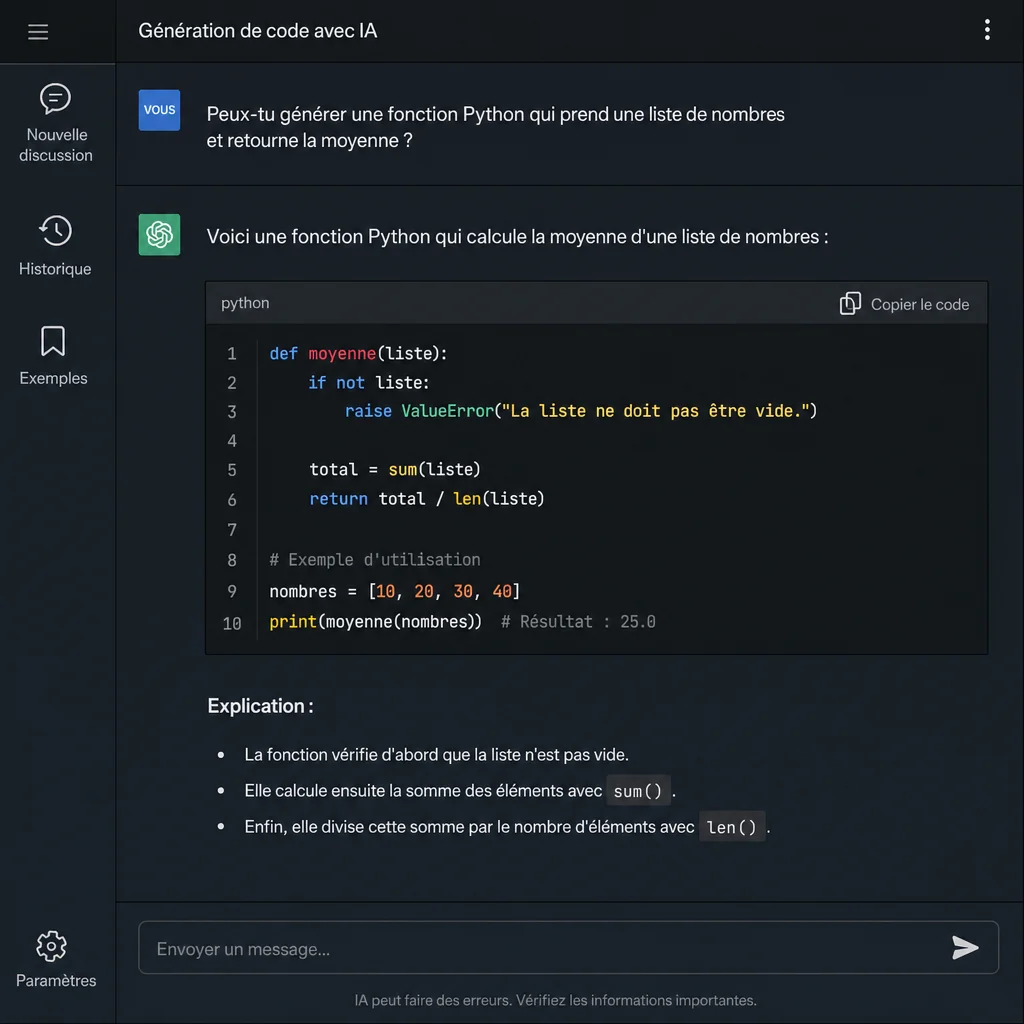Start a Nouvelle discussion

point(56,123)
